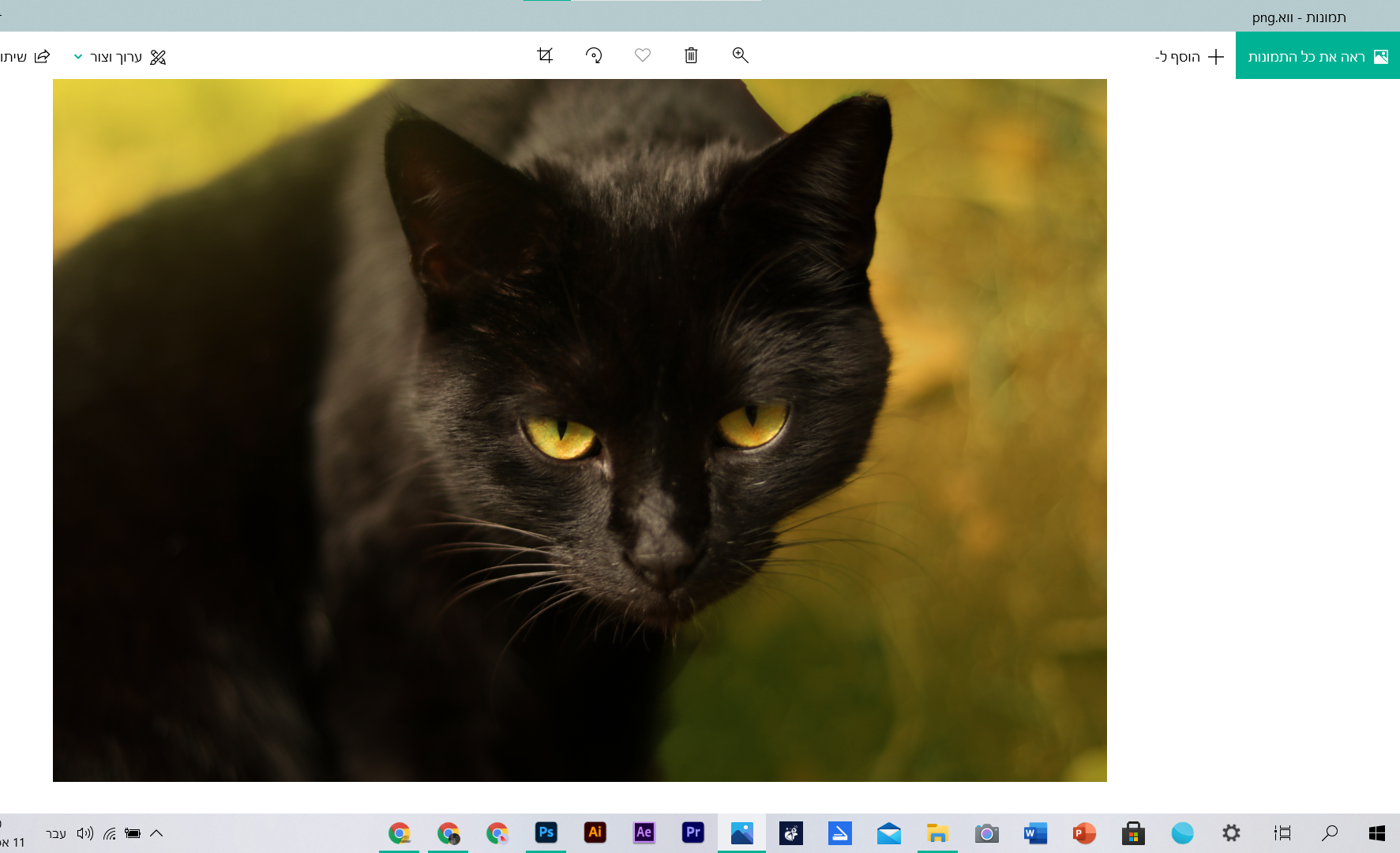This screenshot has width=1400, height=853.
Task: Click the zoom magnifier icon in Photos toolbar
Action: point(740,55)
